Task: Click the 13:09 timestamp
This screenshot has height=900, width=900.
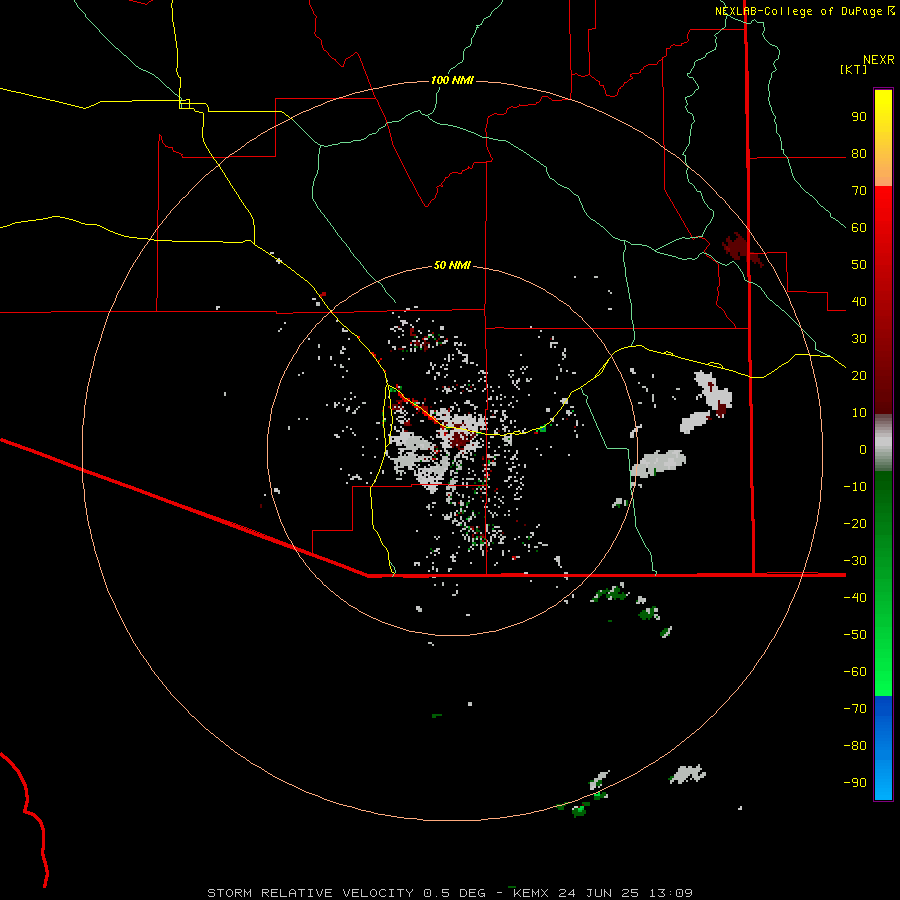Action: (671, 893)
